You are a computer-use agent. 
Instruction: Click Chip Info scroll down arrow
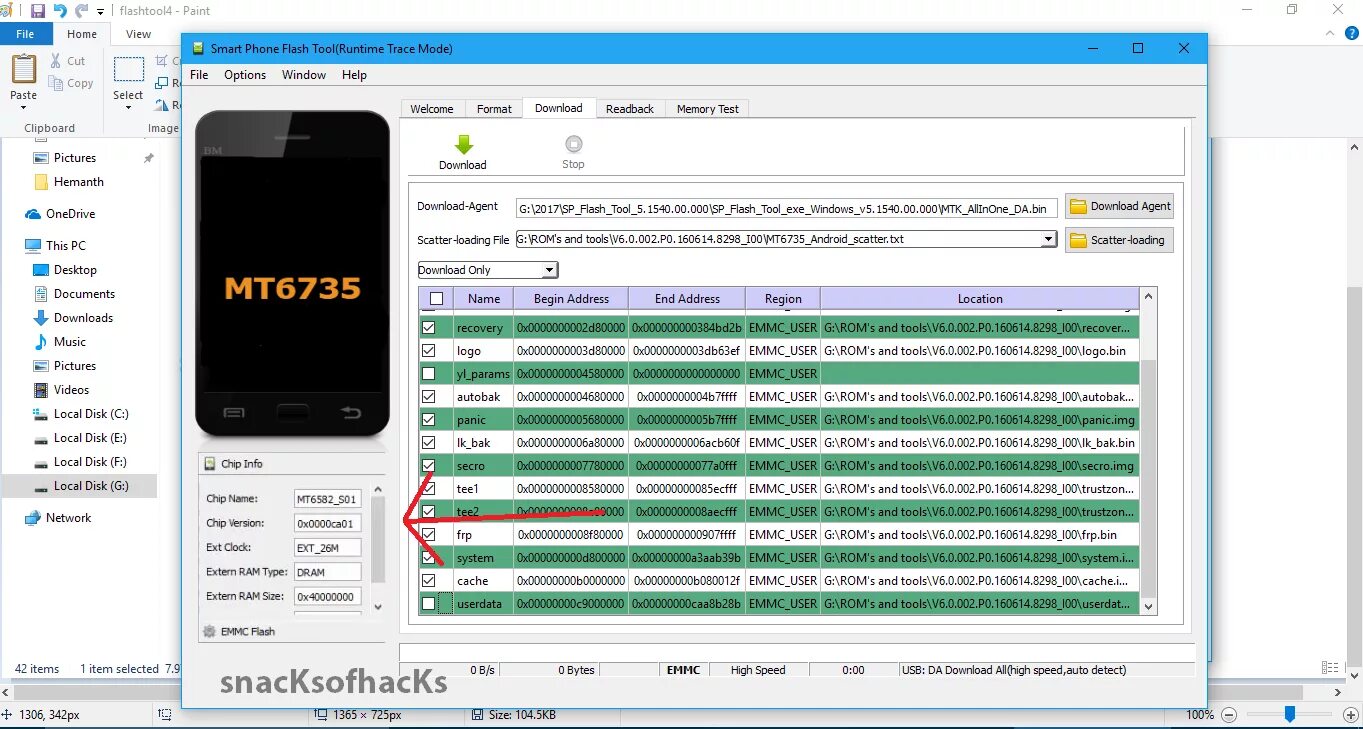coord(378,607)
